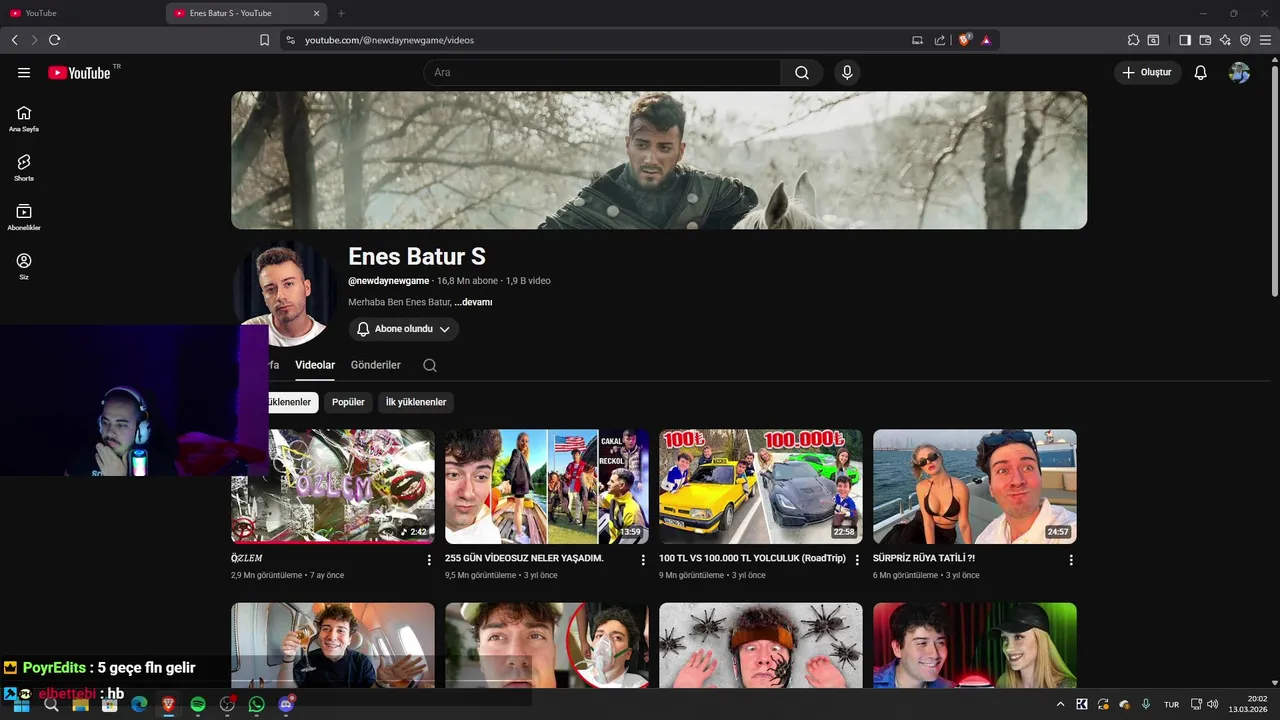Open Brave Rewards triangle icon

click(986, 40)
